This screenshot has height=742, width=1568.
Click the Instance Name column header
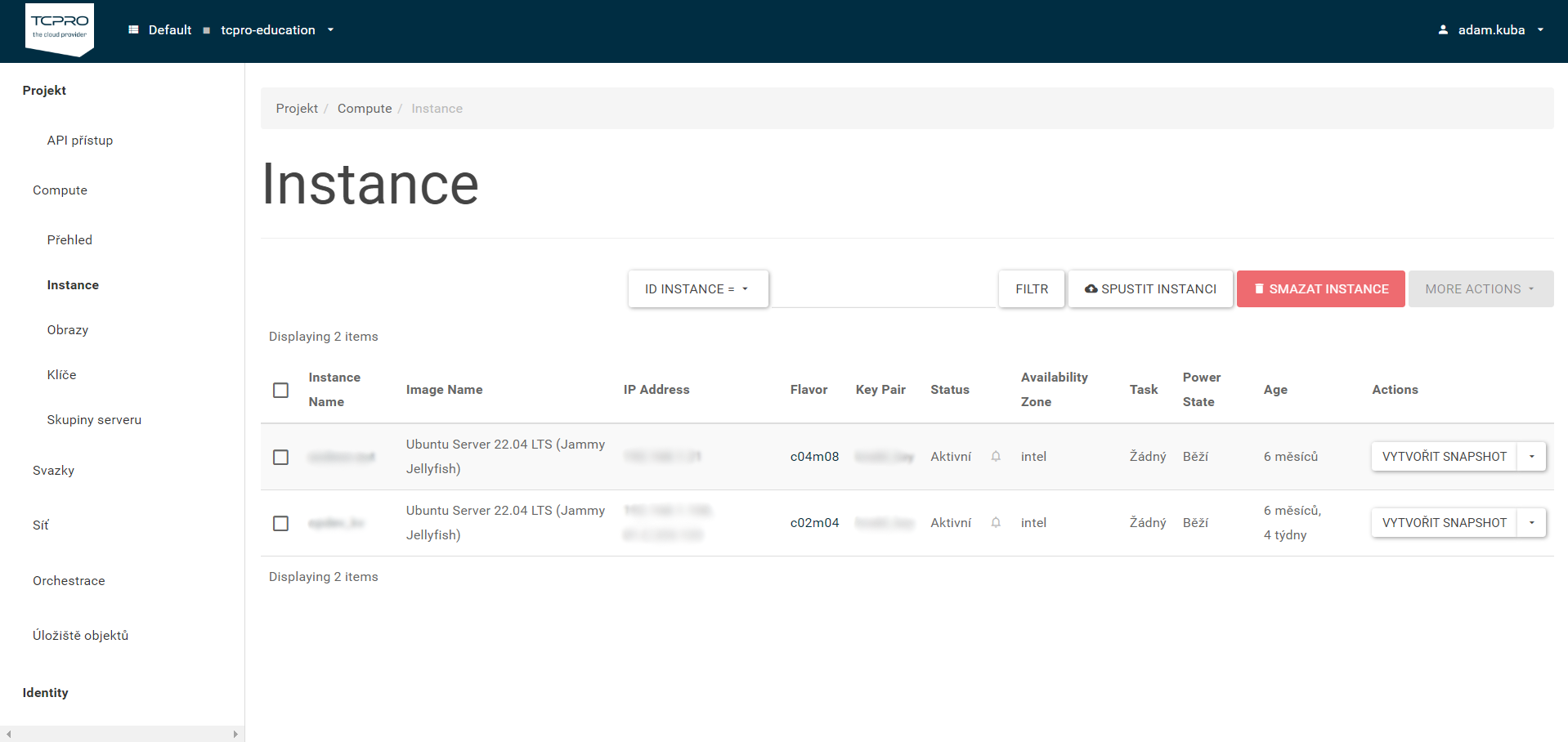pyautogui.click(x=334, y=390)
